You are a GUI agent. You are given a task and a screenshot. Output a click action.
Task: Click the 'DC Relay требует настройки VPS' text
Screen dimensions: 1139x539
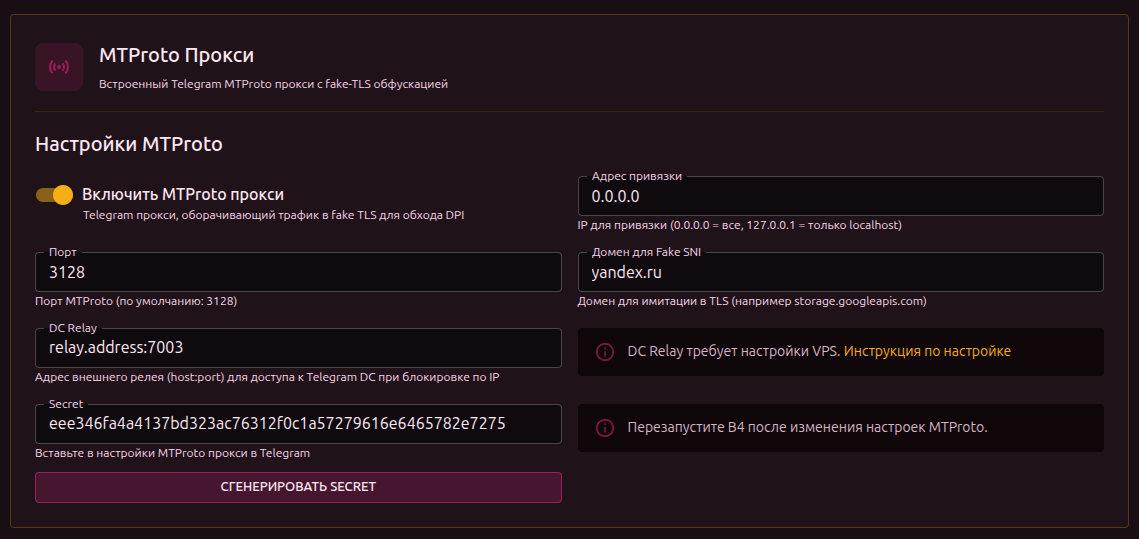[734, 352]
